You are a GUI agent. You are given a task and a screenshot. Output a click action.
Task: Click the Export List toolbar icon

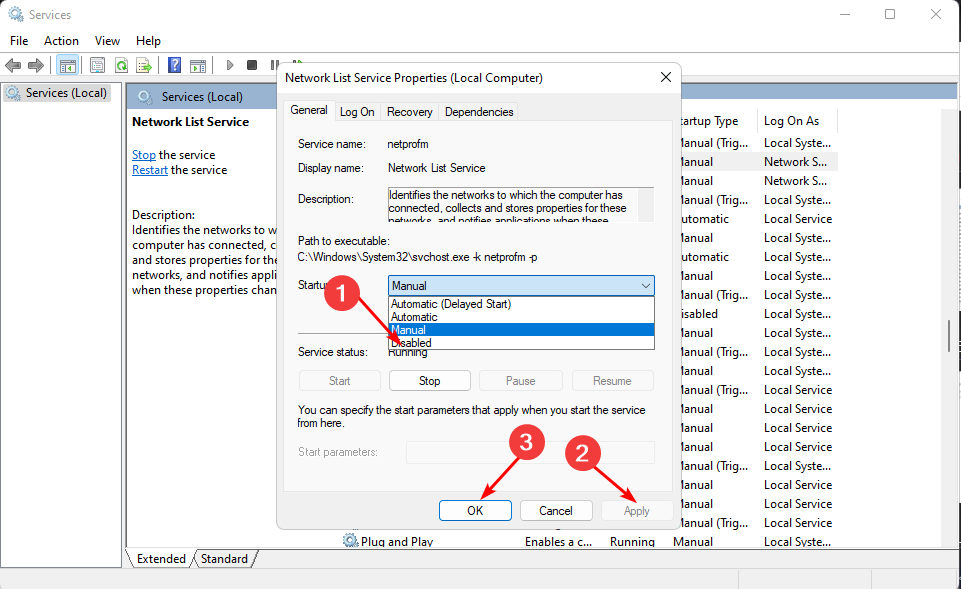point(144,65)
